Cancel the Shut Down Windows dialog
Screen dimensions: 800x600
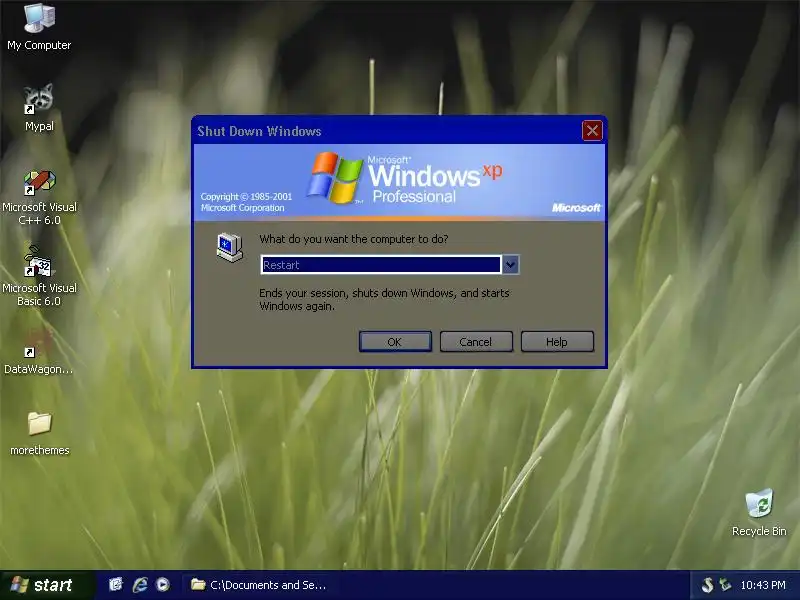pos(476,342)
